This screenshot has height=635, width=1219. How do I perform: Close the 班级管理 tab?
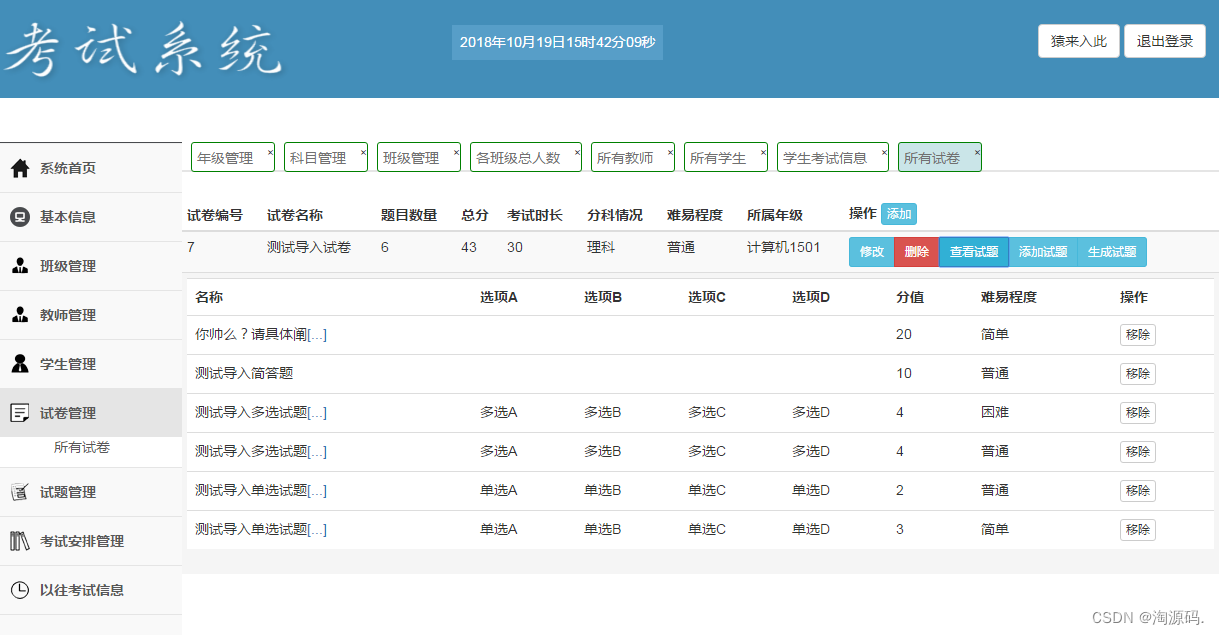coord(456,152)
